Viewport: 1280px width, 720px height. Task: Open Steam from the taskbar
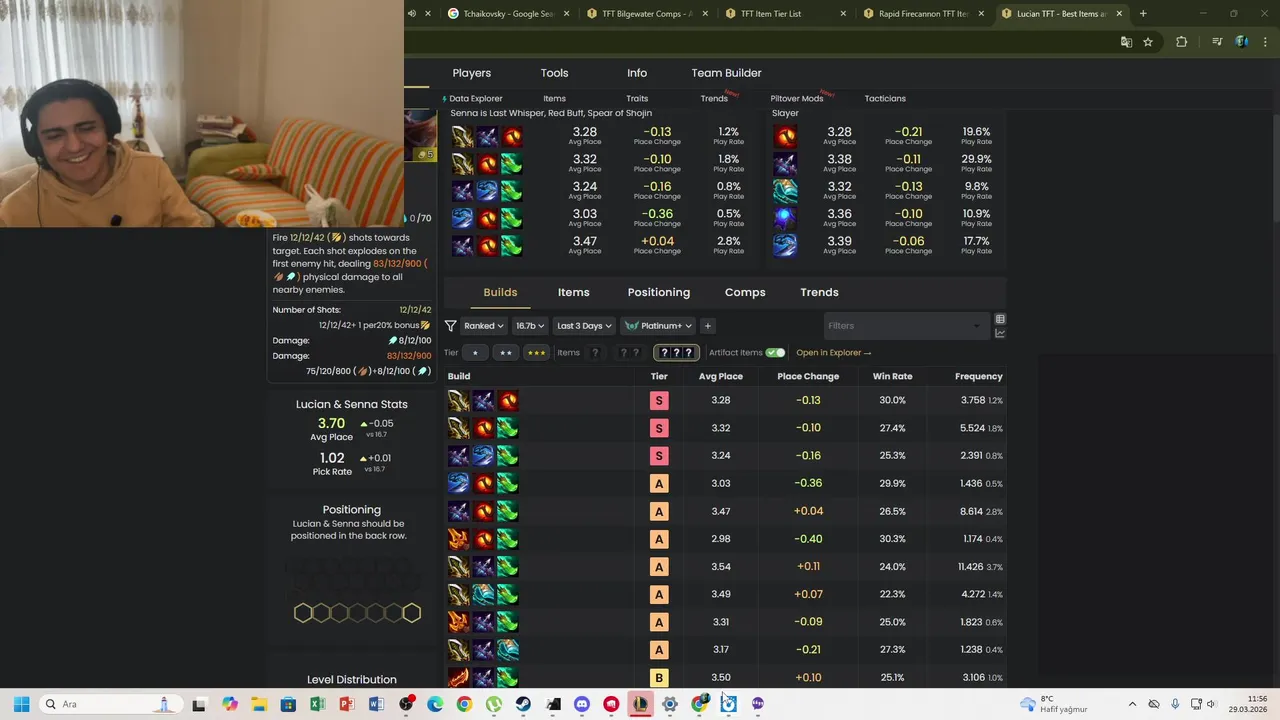pyautogui.click(x=523, y=704)
